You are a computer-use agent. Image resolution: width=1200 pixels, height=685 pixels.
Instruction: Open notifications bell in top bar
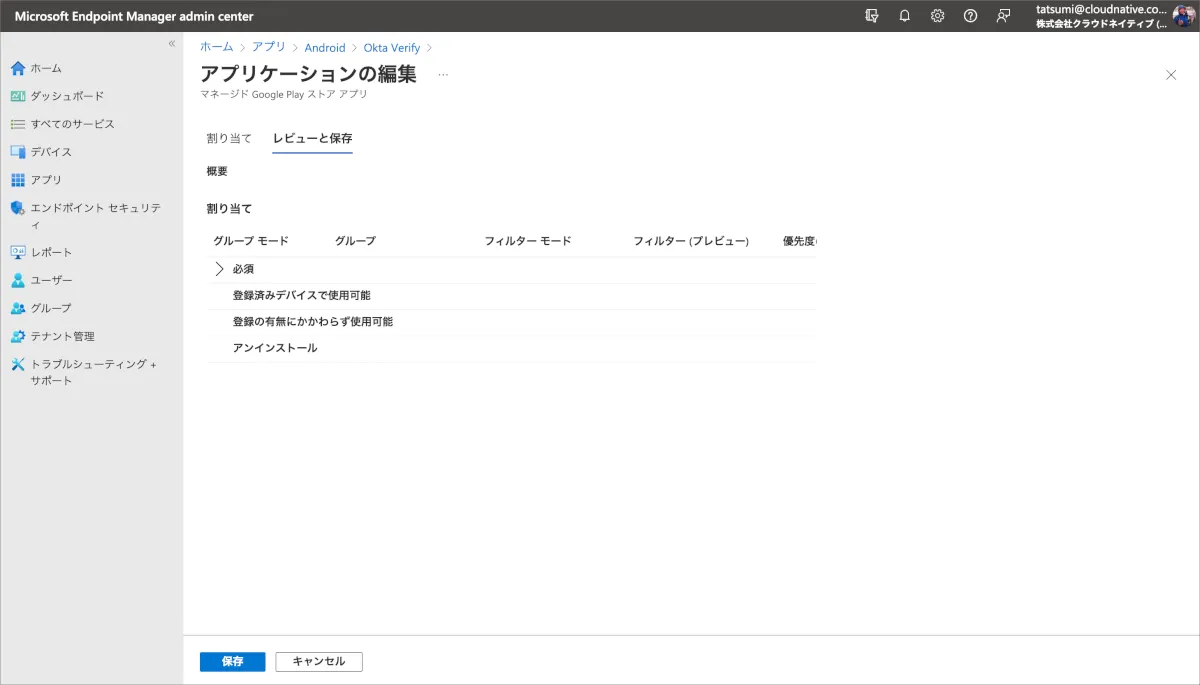[x=905, y=16]
